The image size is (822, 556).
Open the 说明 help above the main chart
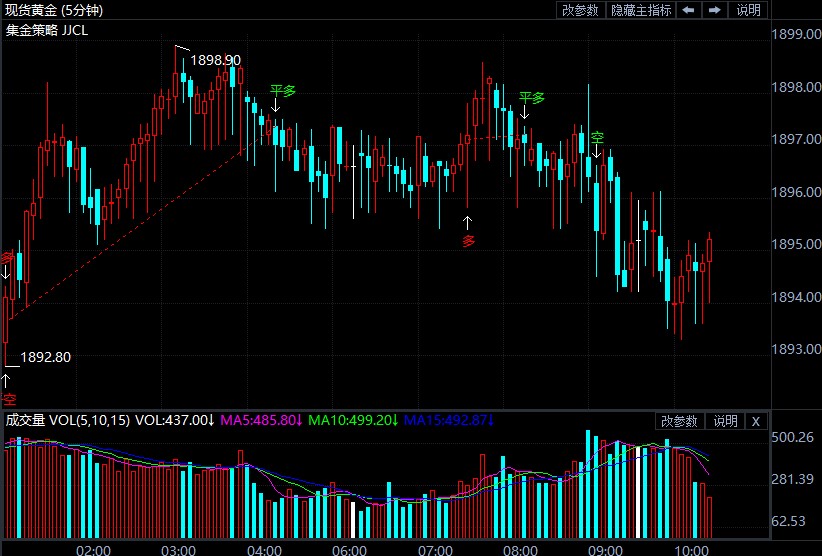pos(748,10)
